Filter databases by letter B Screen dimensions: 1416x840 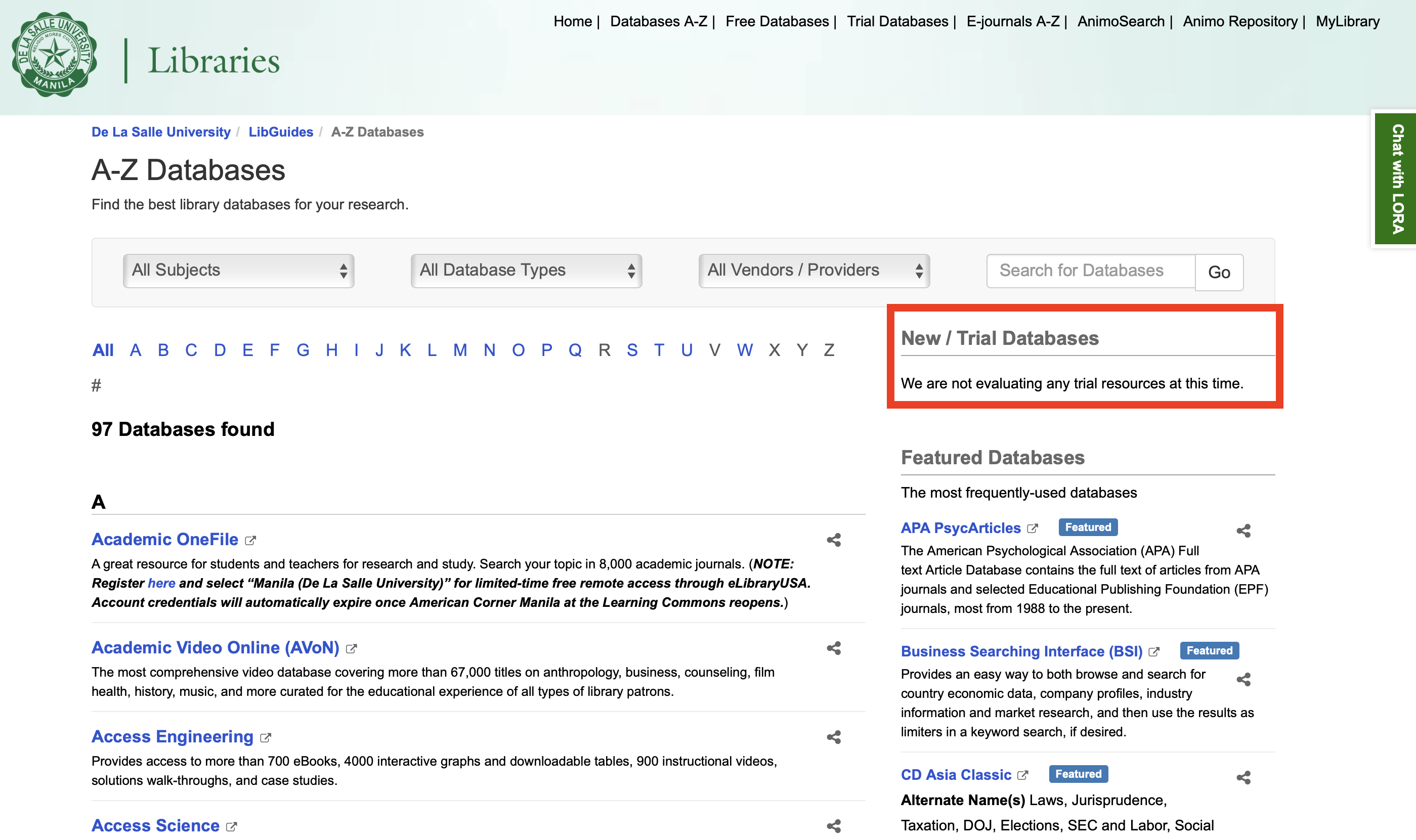pos(163,350)
